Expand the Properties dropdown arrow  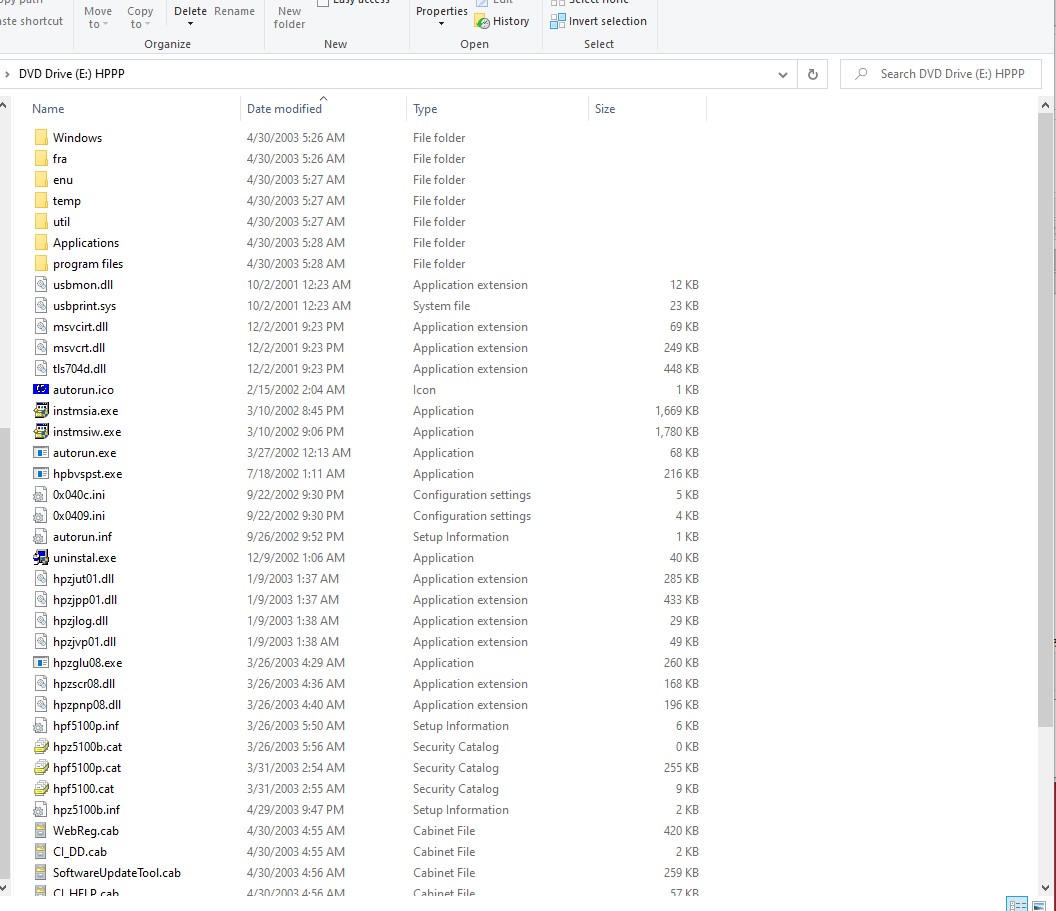click(x=441, y=24)
